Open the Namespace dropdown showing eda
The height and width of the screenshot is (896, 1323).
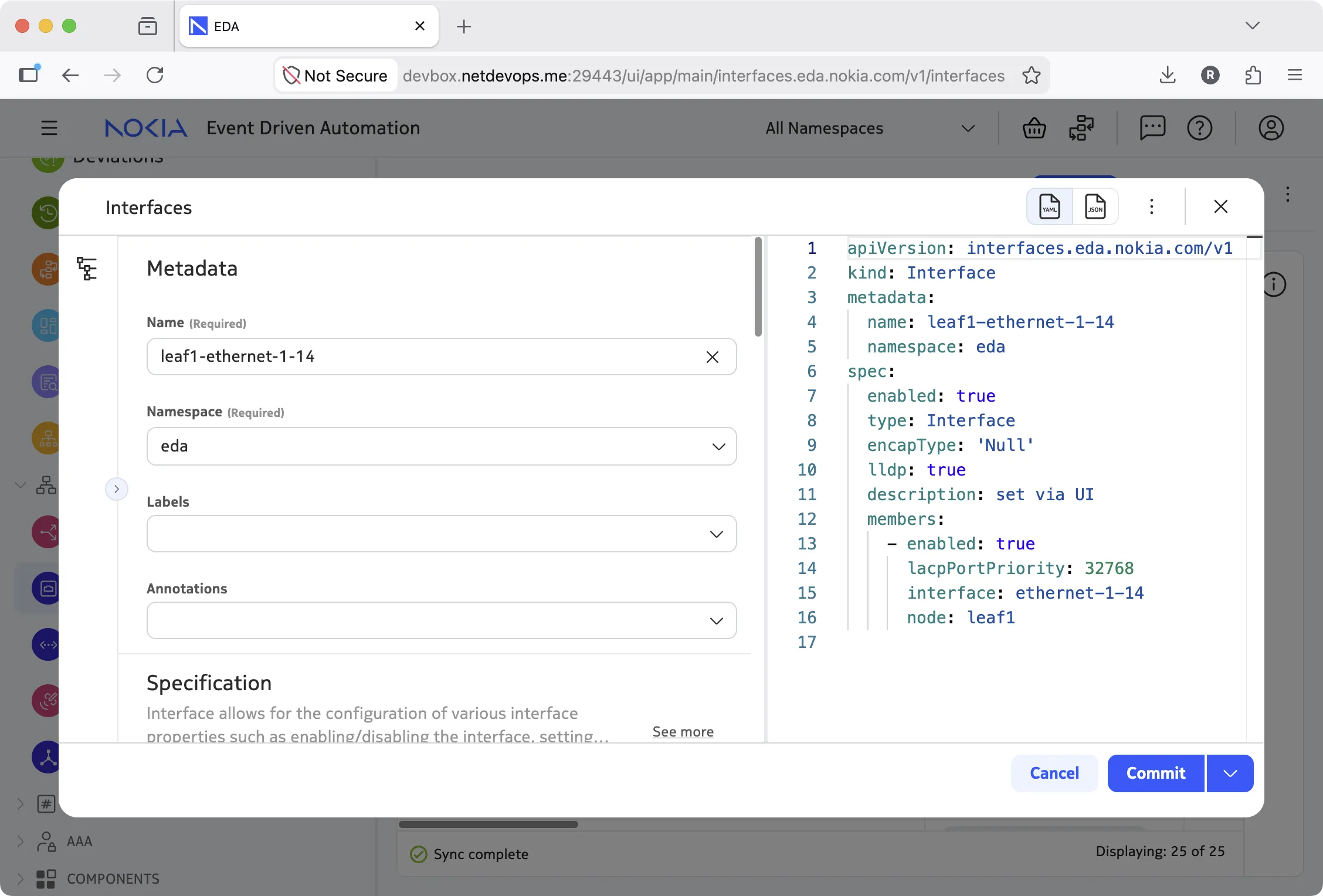[x=441, y=446]
